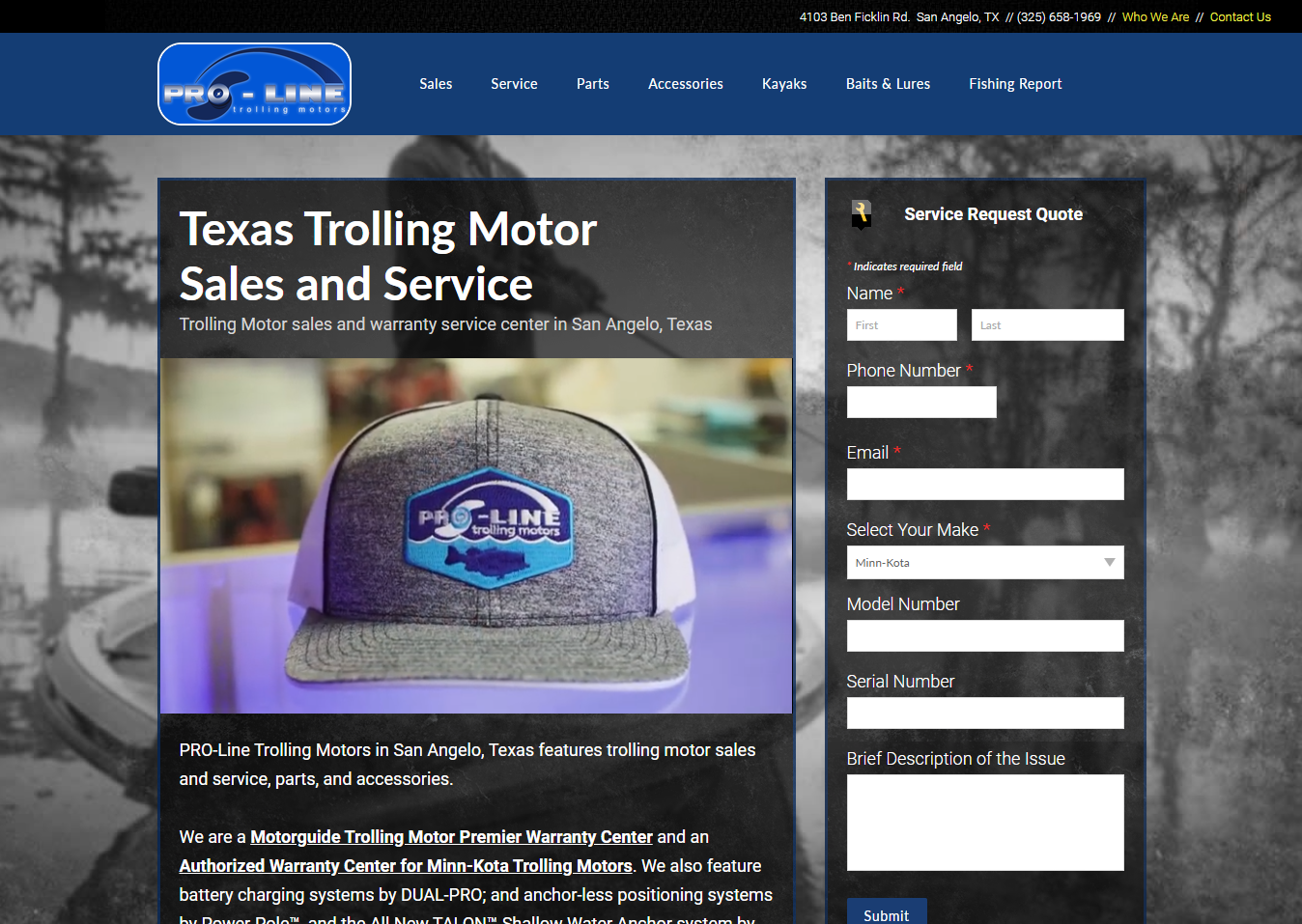Click the Texas Trolling Motor Sales and Service heading
Screen dimensions: 1302x924
[388, 257]
